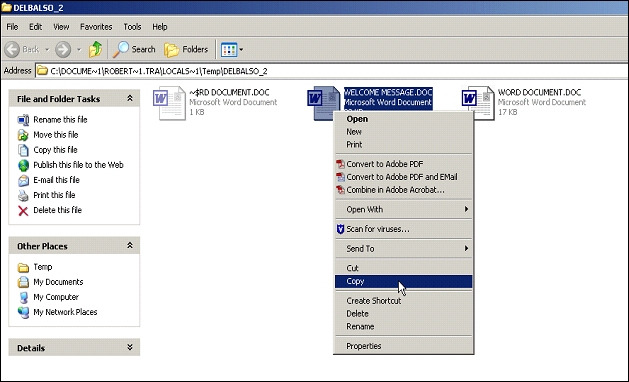Click the E-mail this file link
Screen dimensions: 629x382
coord(57,180)
